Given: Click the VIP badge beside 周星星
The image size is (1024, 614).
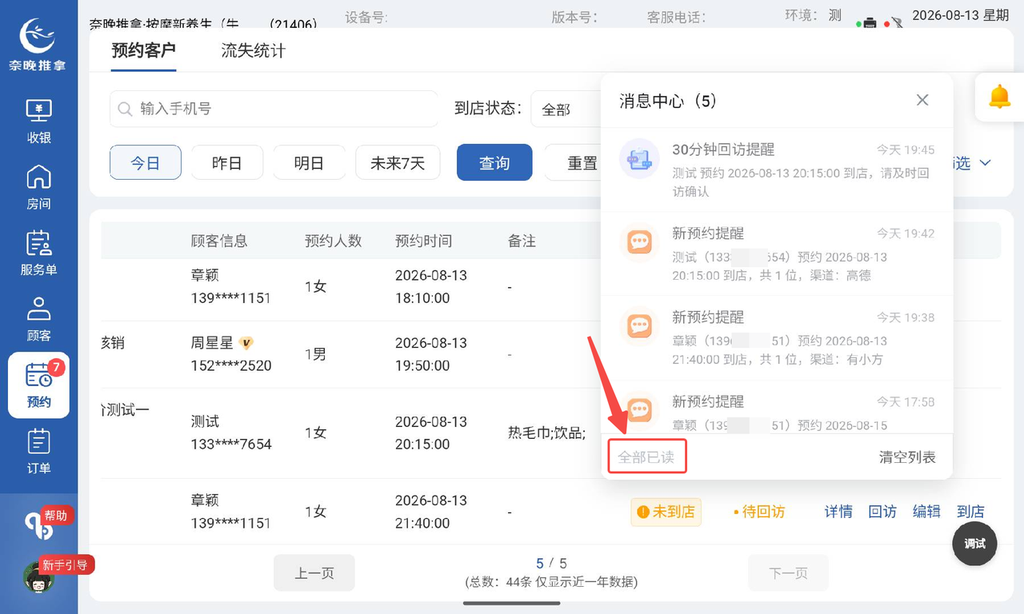Looking at the screenshot, I should point(246,342).
